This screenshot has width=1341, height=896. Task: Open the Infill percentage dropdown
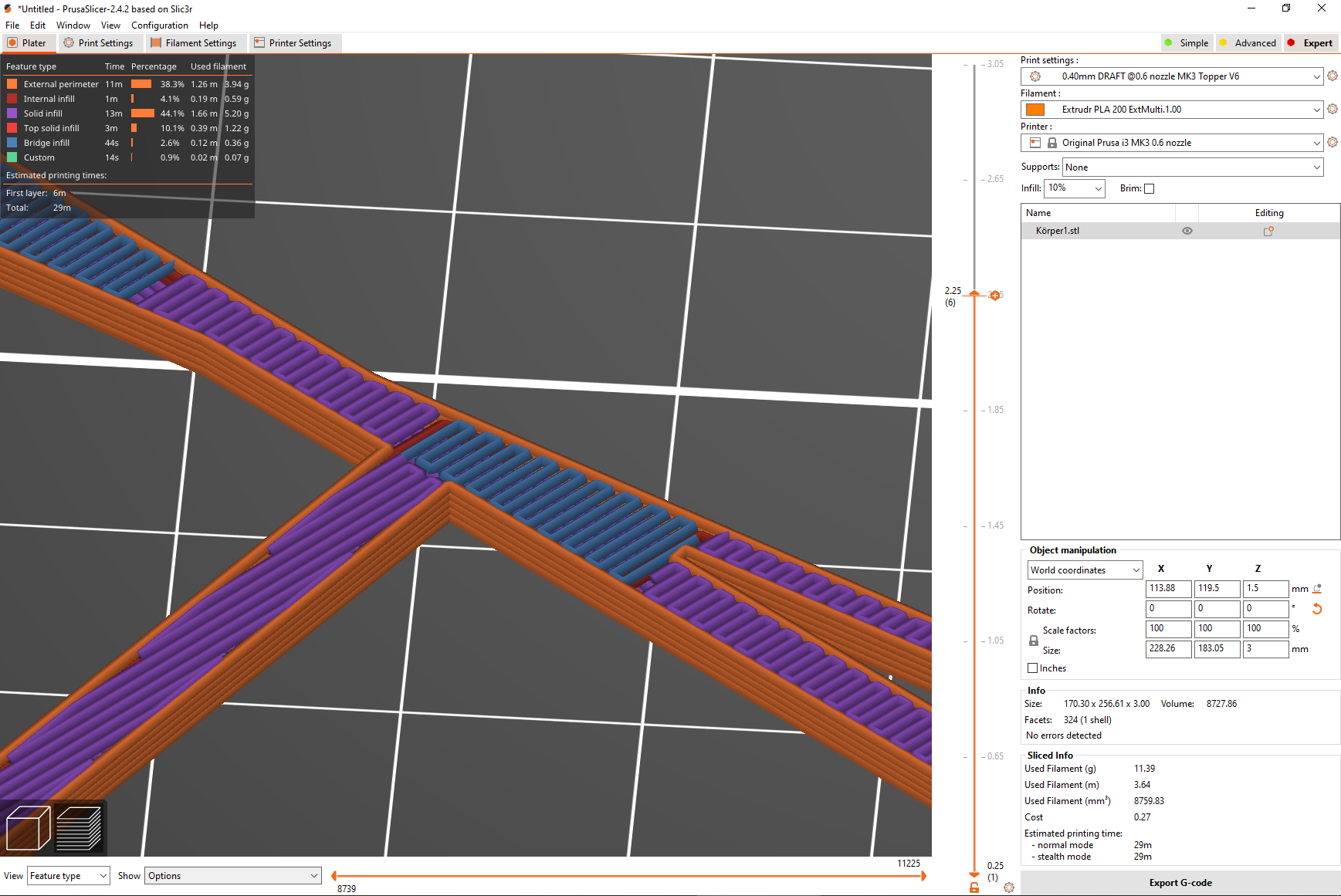click(x=1074, y=188)
